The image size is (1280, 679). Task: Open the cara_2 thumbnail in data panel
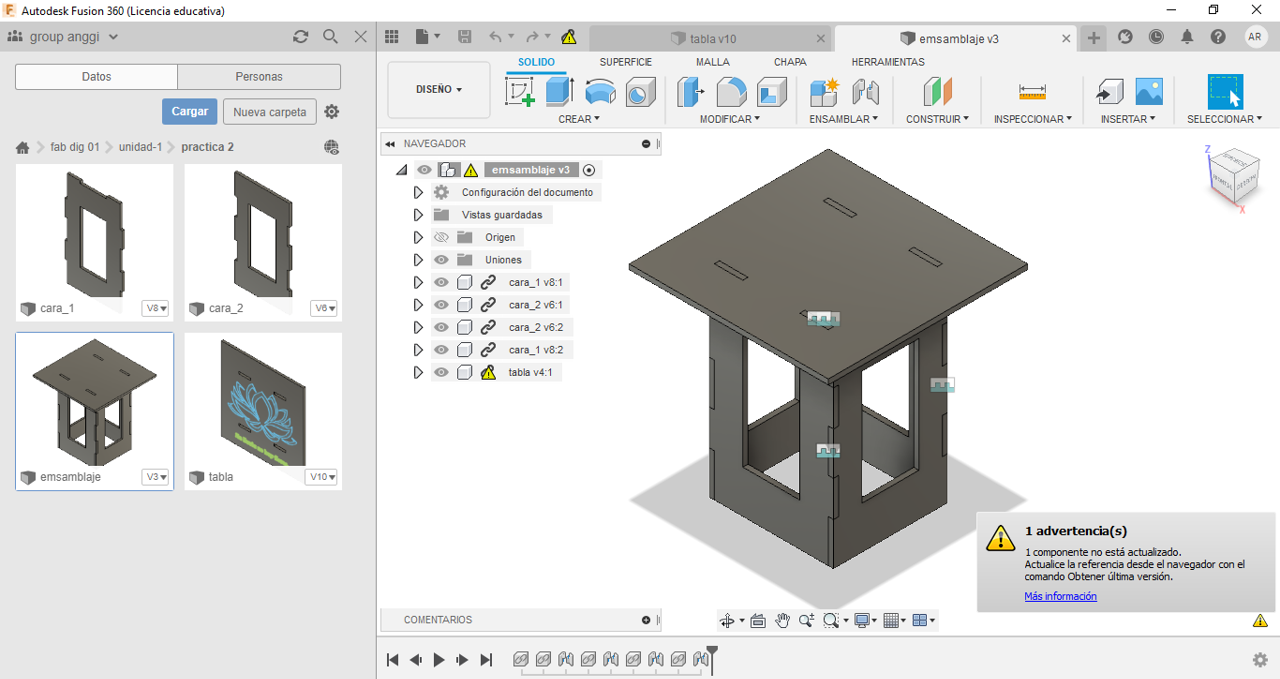pyautogui.click(x=263, y=232)
